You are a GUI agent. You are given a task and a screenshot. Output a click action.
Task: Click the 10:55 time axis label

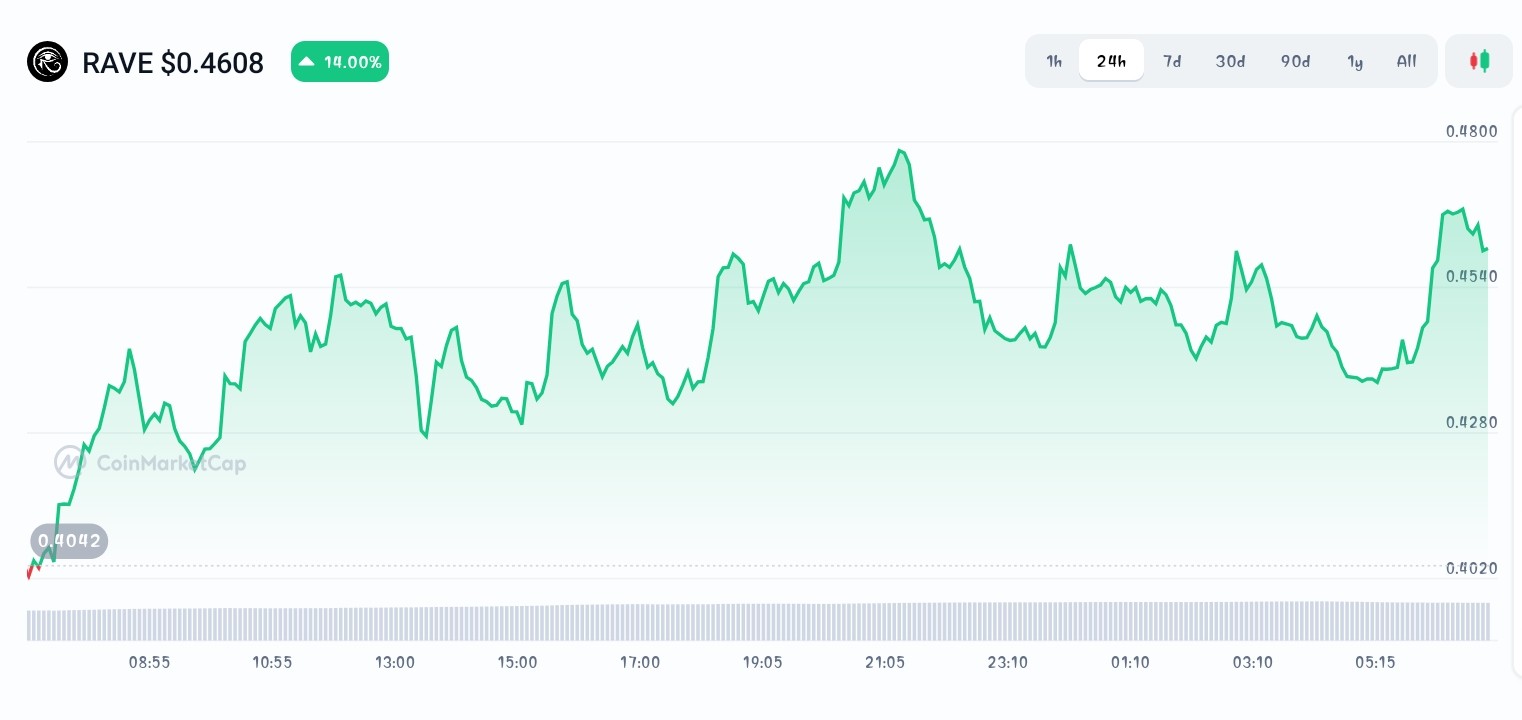(x=272, y=662)
